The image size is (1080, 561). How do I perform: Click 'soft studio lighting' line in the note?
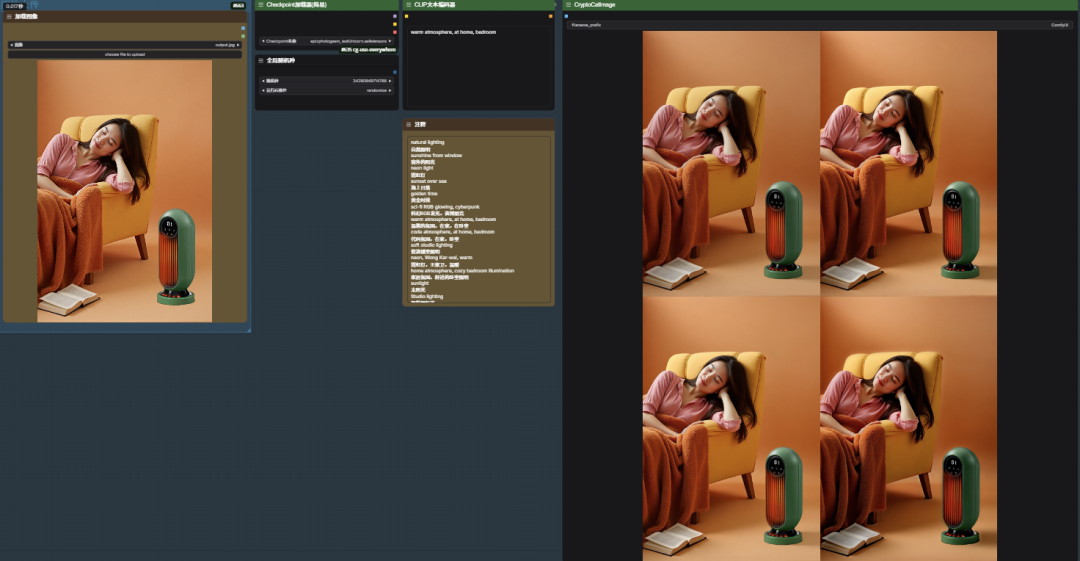pyautogui.click(x=431, y=245)
